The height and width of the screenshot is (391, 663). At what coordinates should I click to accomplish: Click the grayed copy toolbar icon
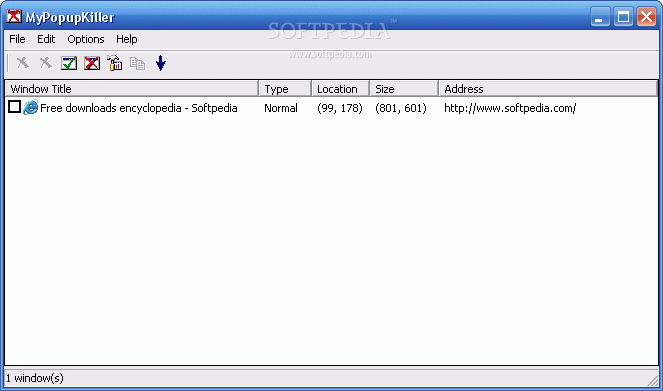pos(137,64)
